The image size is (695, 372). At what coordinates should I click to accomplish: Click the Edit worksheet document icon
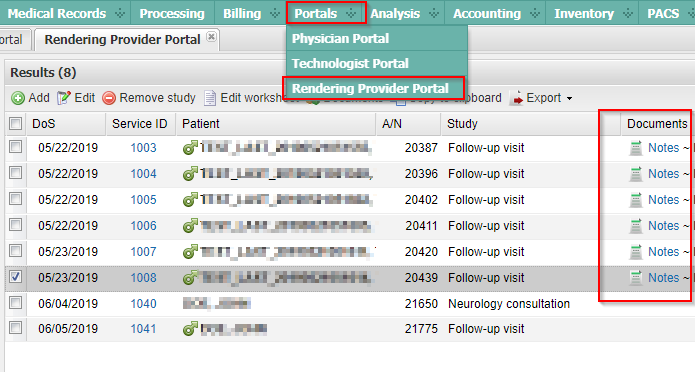210,98
